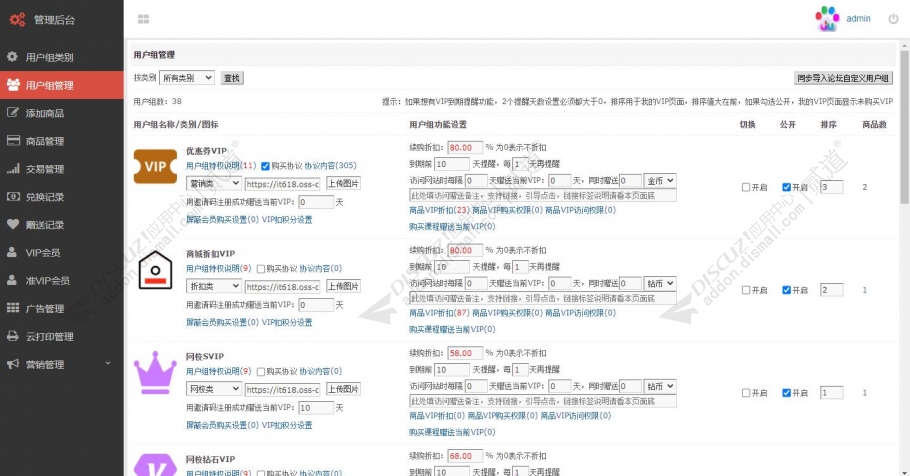
Task: Click the house tag icon for 商城折扣VIP
Action: tap(155, 270)
